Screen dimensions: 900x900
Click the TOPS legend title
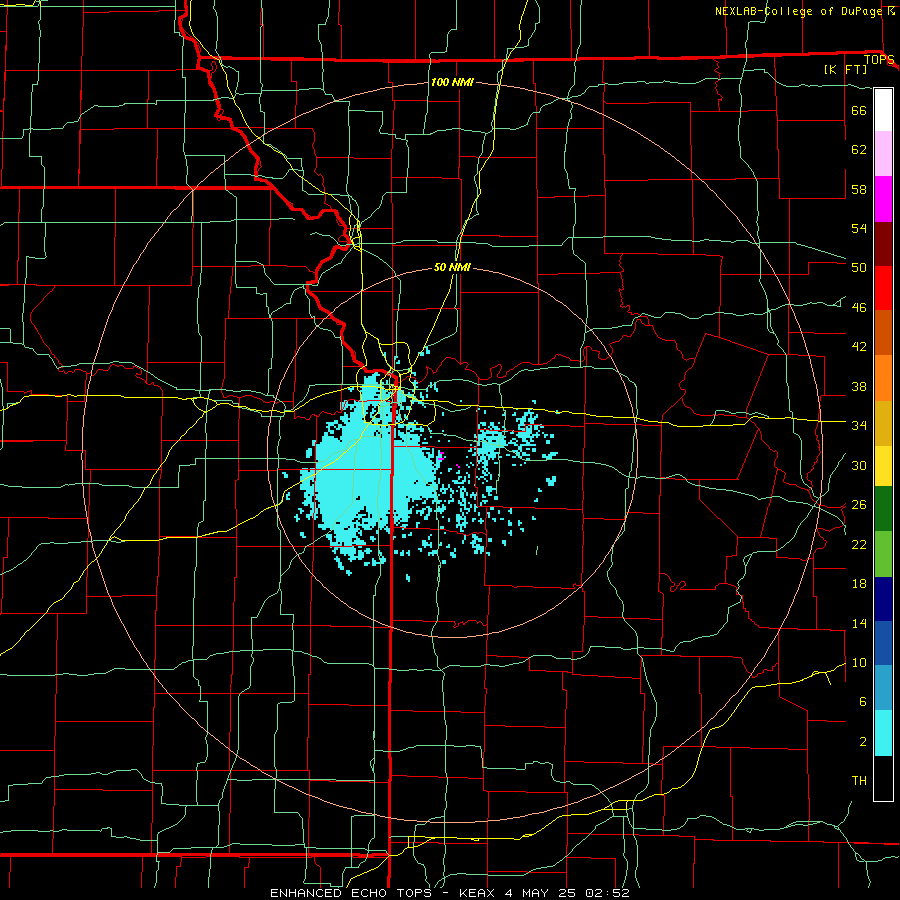point(879,60)
